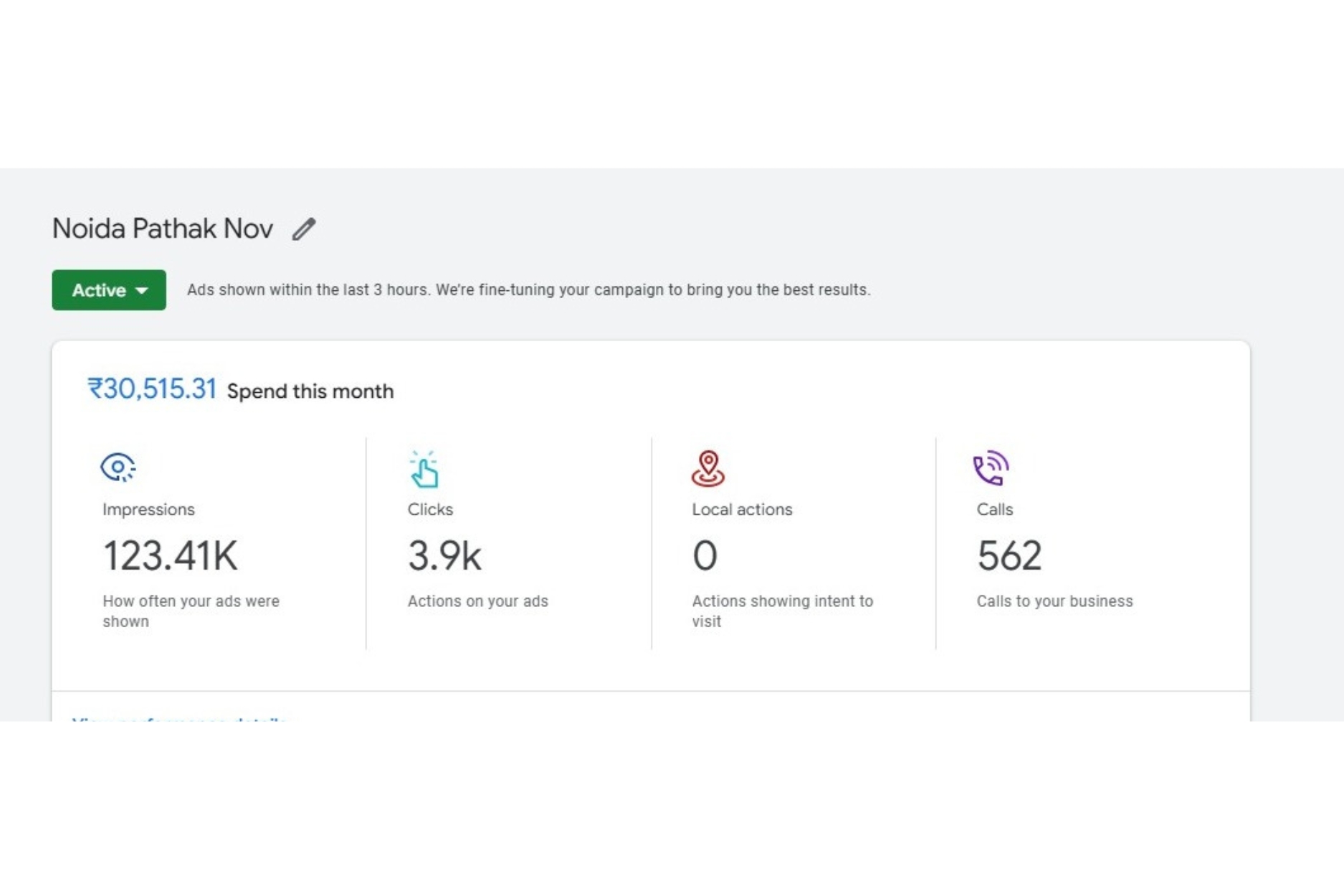
Task: Click the Calls phone icon
Action: (x=991, y=468)
